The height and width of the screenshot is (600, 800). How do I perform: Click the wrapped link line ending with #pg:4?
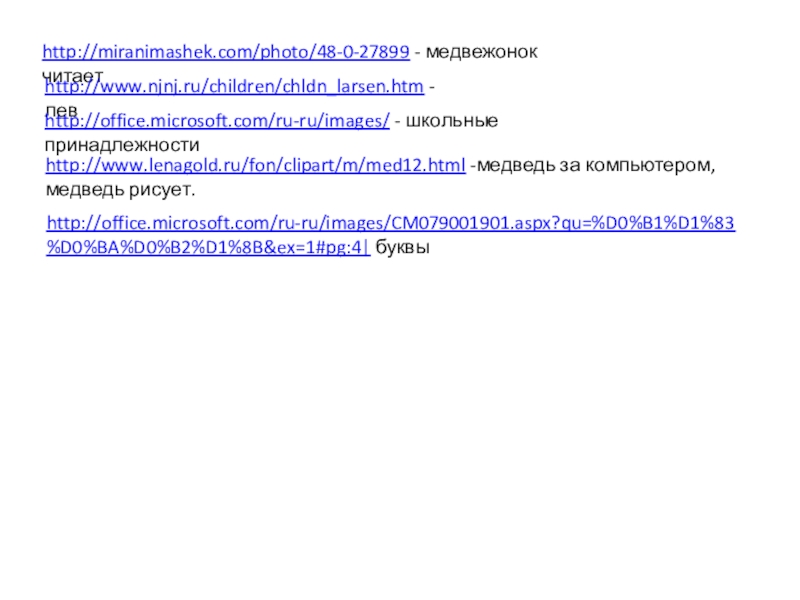(x=208, y=247)
